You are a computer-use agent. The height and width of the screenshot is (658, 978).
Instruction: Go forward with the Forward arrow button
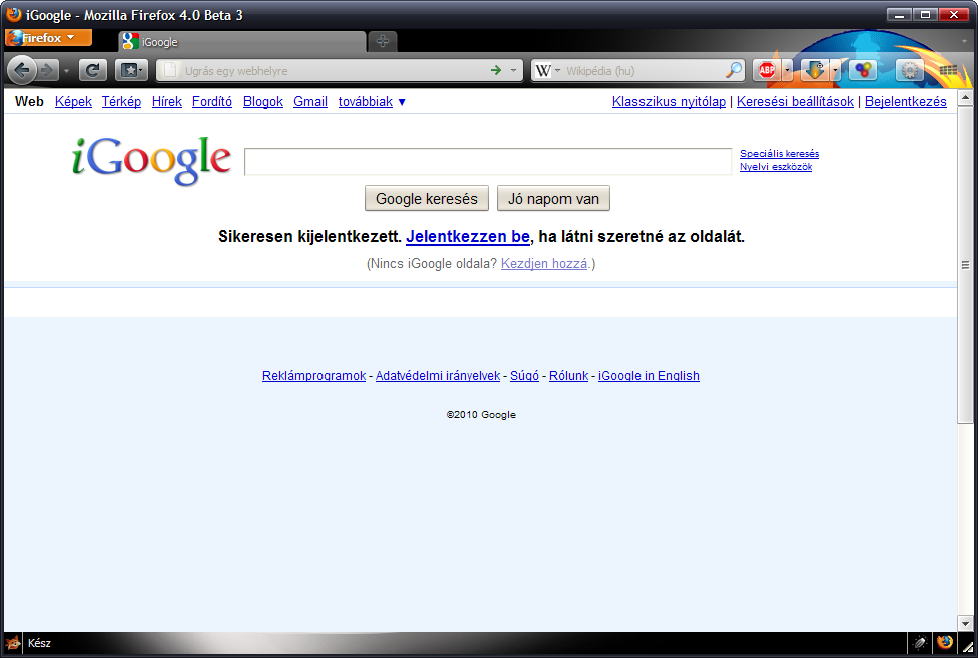(47, 70)
